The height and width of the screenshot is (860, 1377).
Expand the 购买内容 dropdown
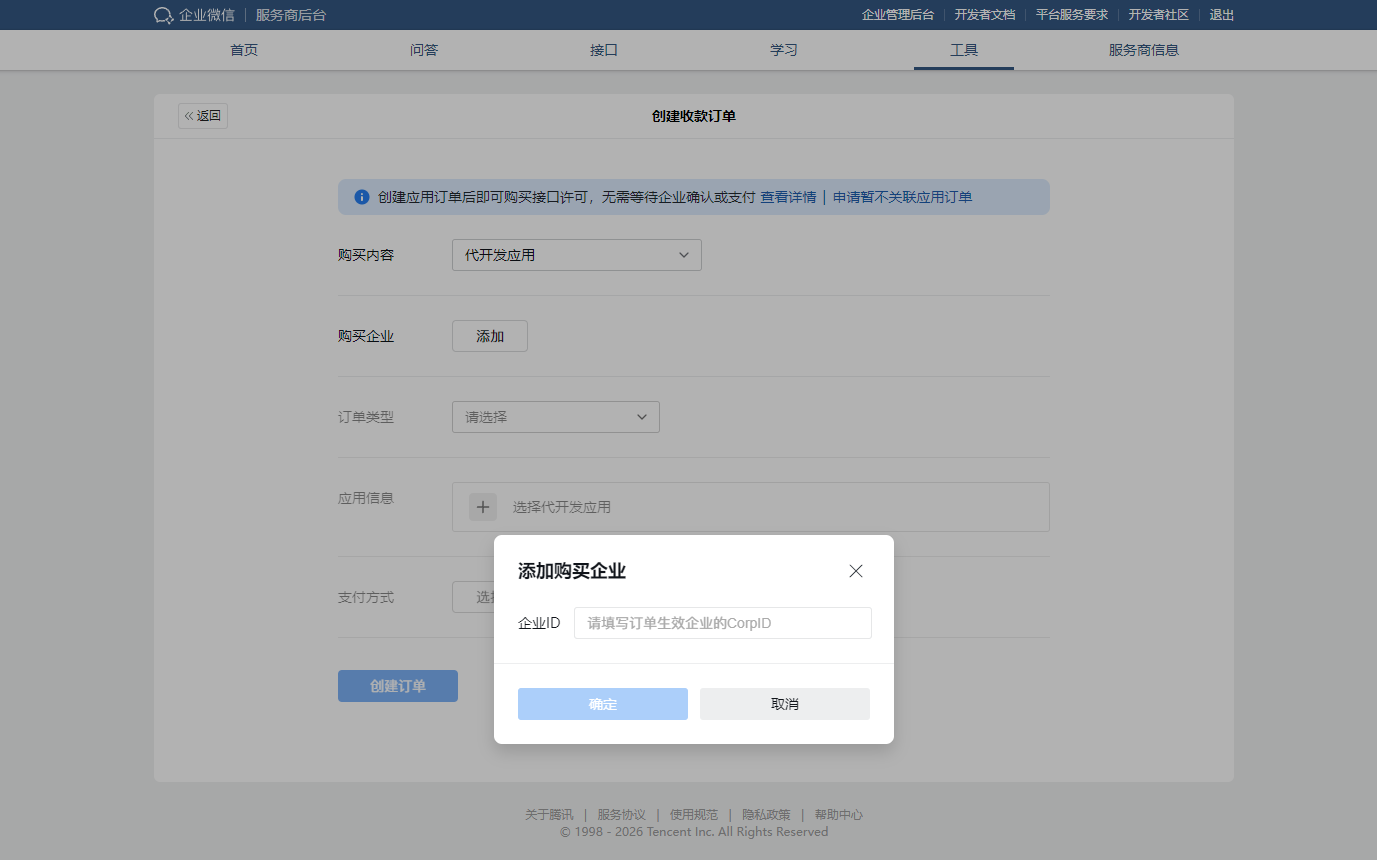point(576,255)
